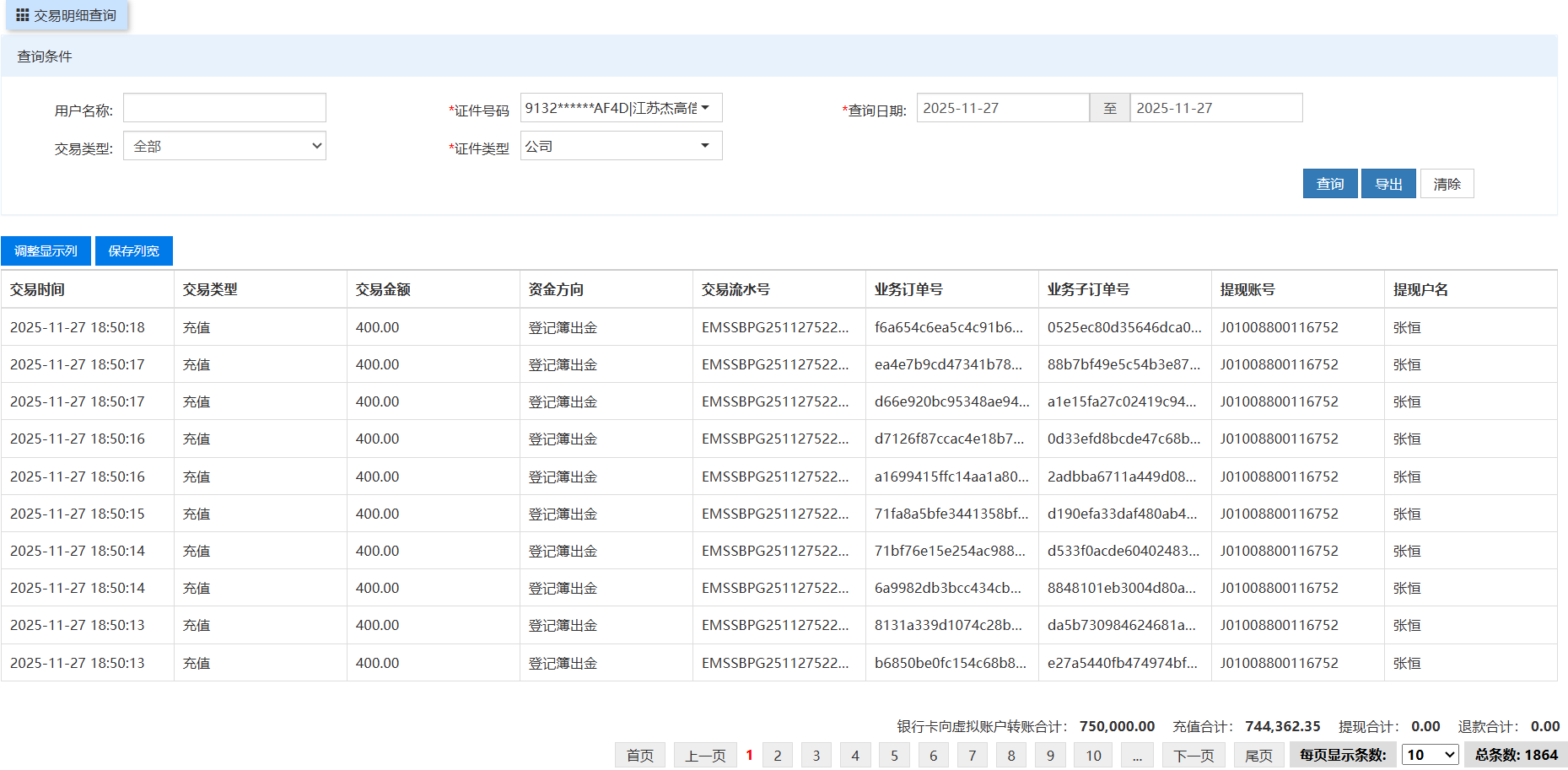Click the 交易时间 column header
The width and height of the screenshot is (1568, 770).
pyautogui.click(x=37, y=289)
